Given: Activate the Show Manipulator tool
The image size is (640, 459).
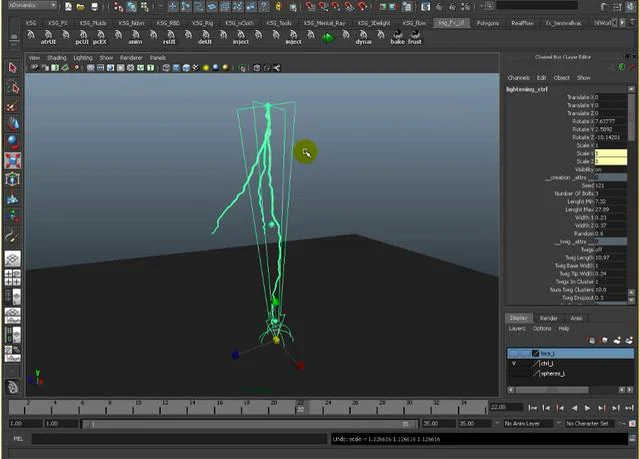Looking at the screenshot, I should pyautogui.click(x=13, y=216).
